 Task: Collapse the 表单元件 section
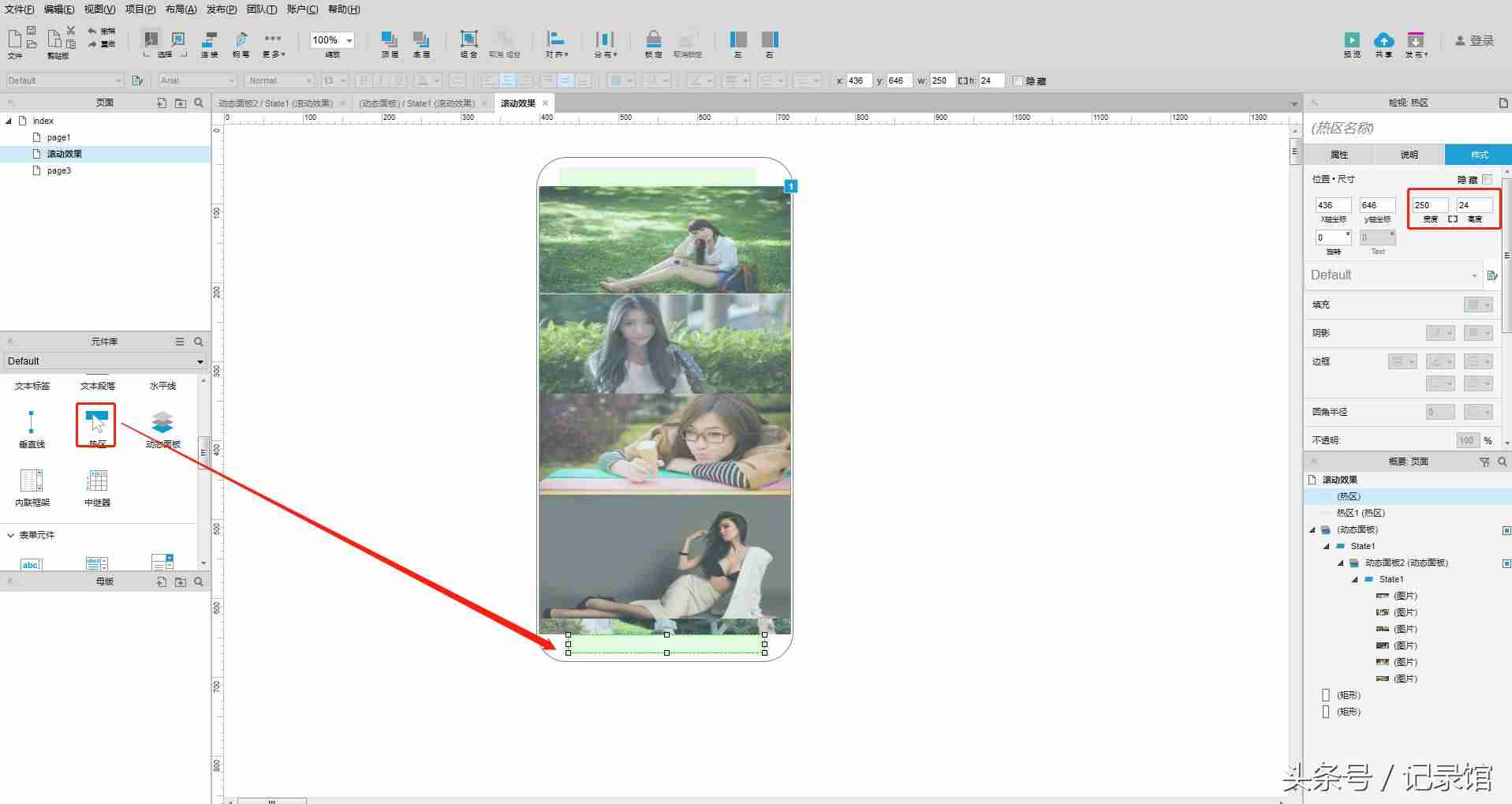pyautogui.click(x=11, y=535)
